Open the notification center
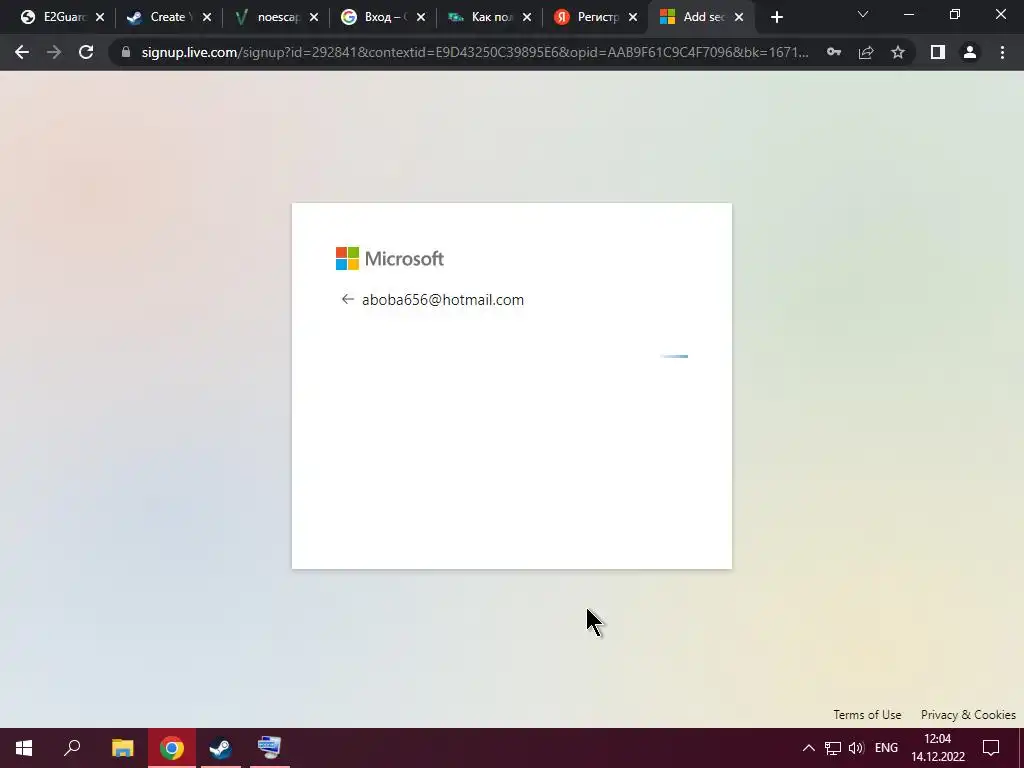Image resolution: width=1024 pixels, height=768 pixels. click(x=991, y=748)
